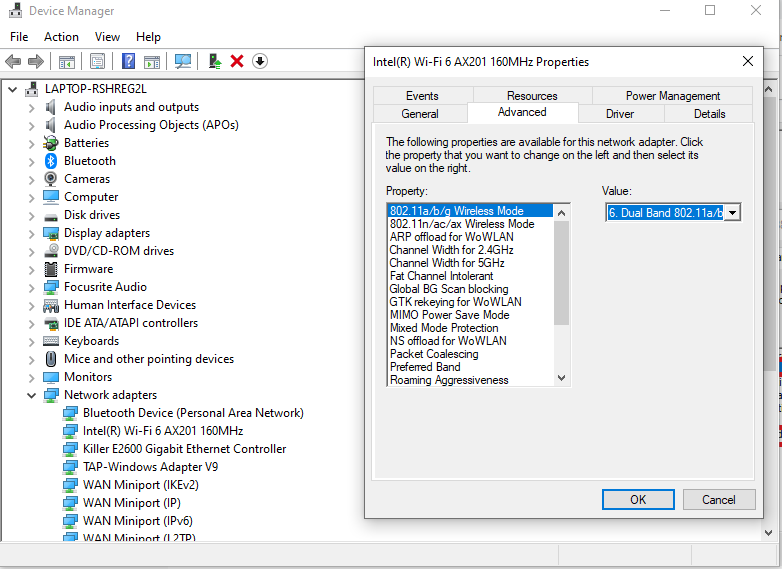This screenshot has height=569, width=782.
Task: Select Packet Coalescing property
Action: coord(470,354)
